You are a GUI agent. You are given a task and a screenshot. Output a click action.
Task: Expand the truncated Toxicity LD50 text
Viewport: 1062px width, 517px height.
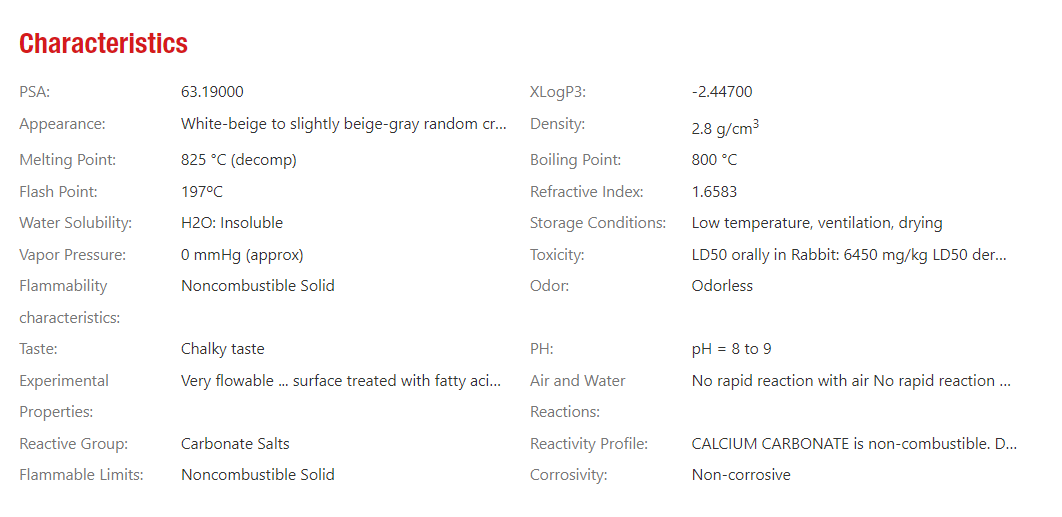point(848,255)
